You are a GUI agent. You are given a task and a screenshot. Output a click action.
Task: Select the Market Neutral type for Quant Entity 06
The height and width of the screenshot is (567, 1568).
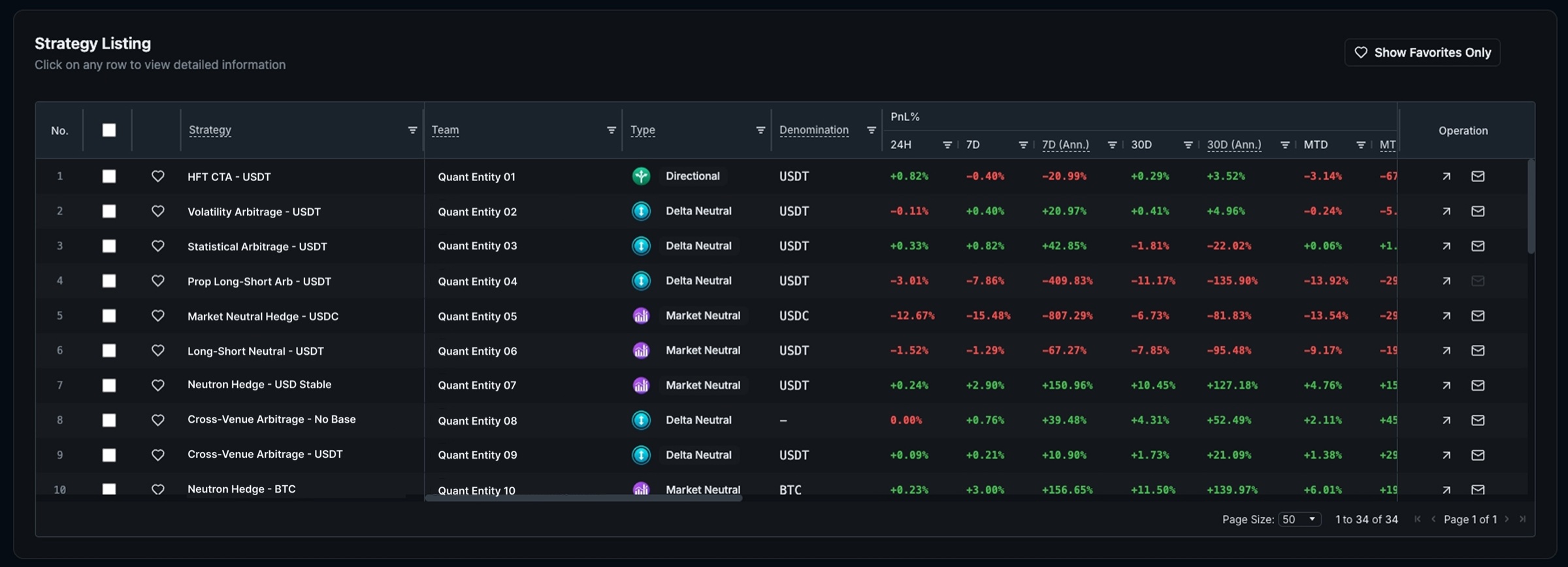point(703,351)
